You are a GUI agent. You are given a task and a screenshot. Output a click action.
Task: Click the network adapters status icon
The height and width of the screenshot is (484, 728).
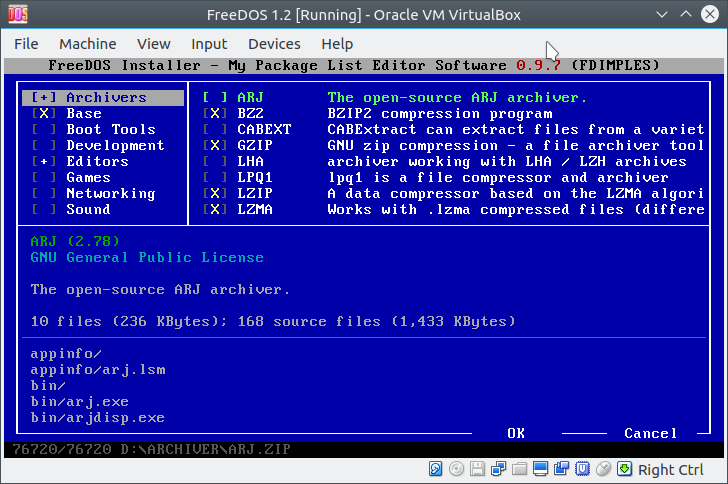[x=498, y=469]
